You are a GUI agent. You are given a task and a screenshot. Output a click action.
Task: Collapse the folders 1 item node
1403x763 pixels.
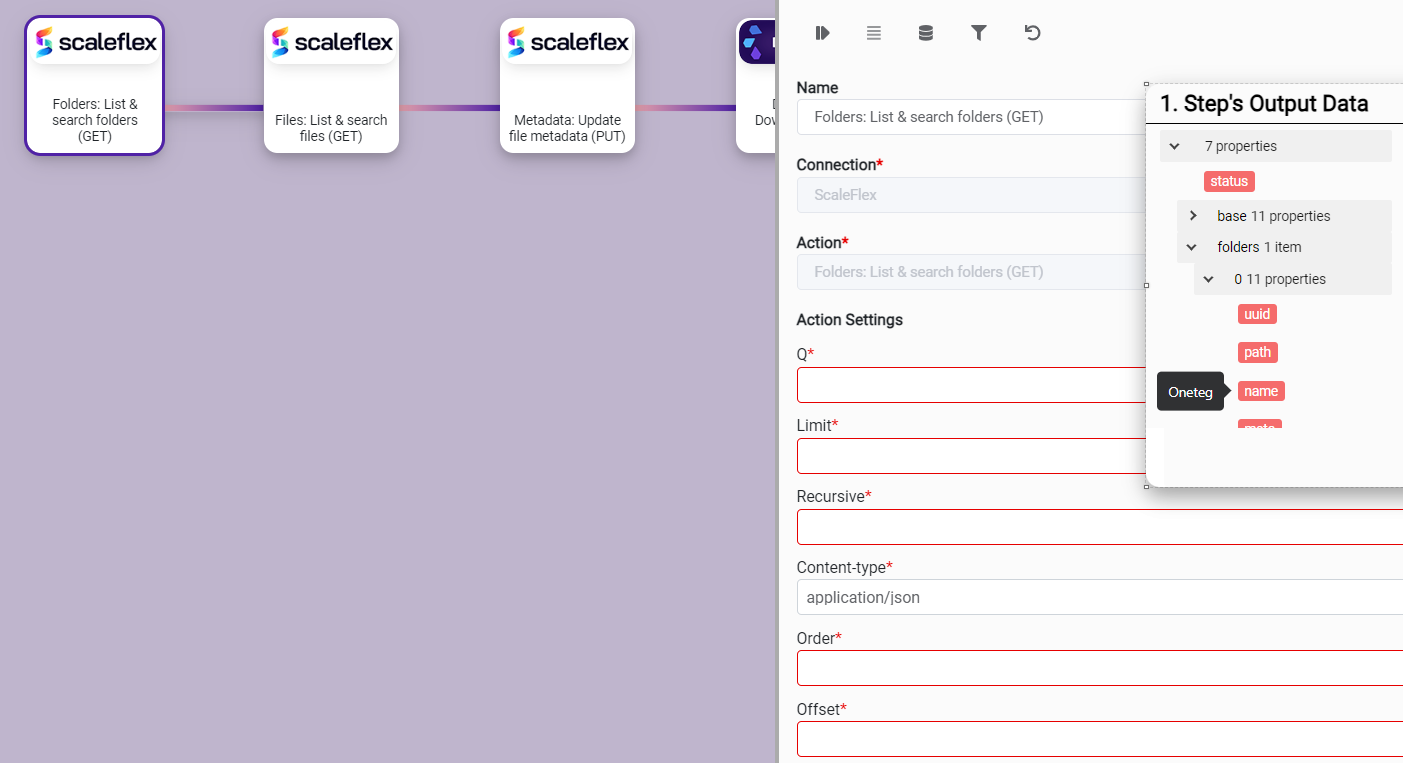pyautogui.click(x=1192, y=247)
